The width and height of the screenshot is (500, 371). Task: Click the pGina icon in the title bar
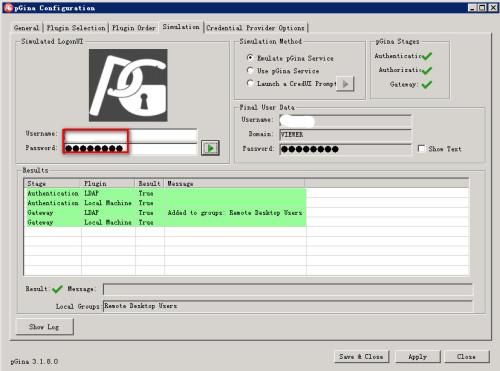[8, 8]
